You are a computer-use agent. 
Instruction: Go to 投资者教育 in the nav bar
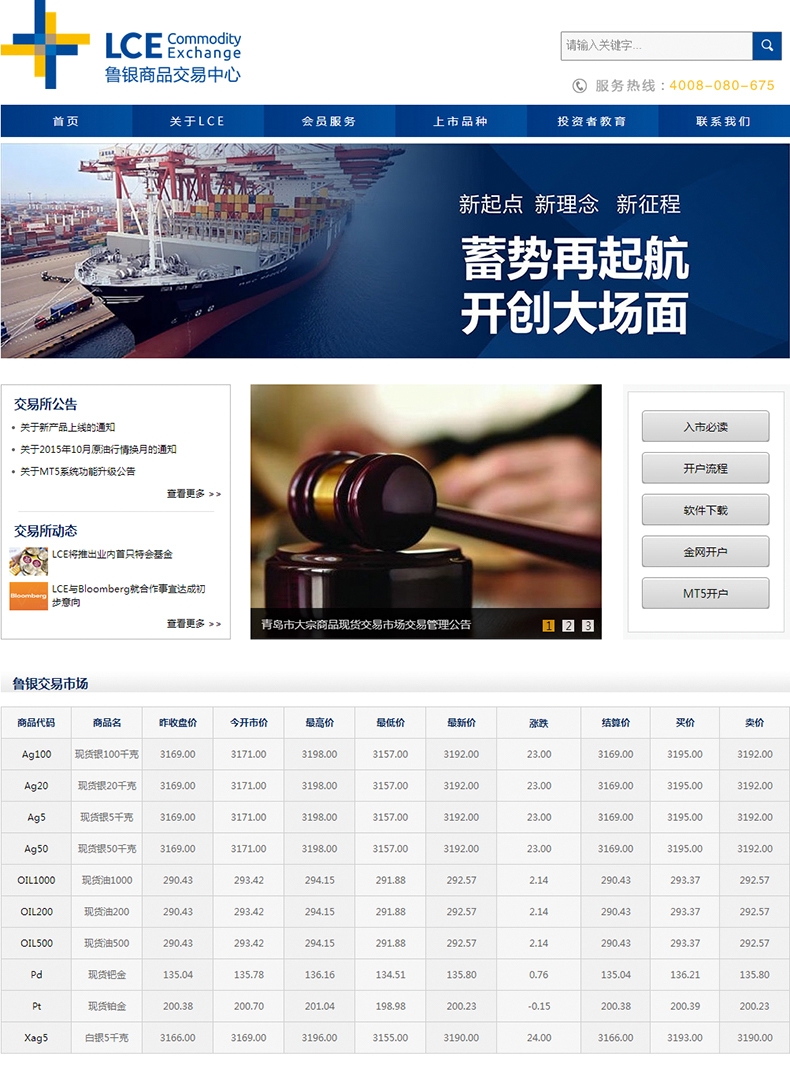pyautogui.click(x=592, y=121)
